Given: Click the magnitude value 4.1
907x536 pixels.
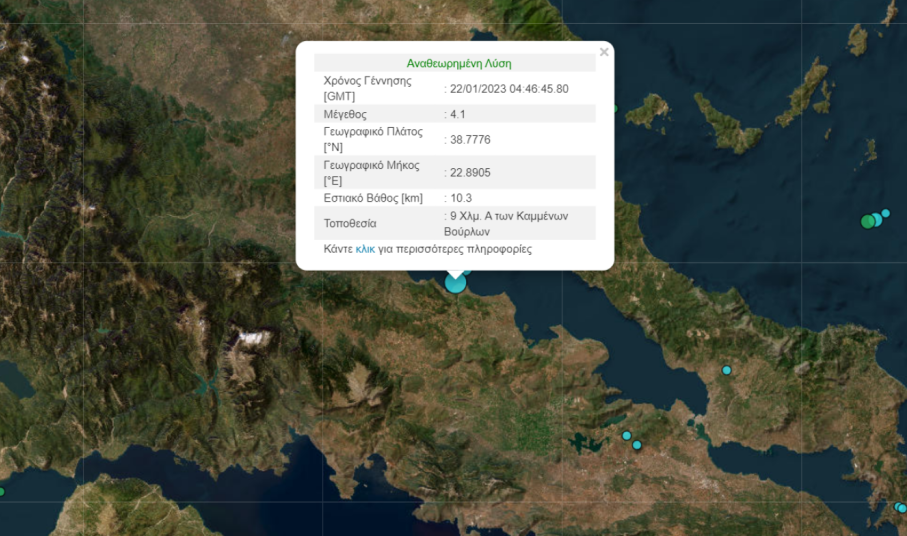Looking at the screenshot, I should coord(458,114).
